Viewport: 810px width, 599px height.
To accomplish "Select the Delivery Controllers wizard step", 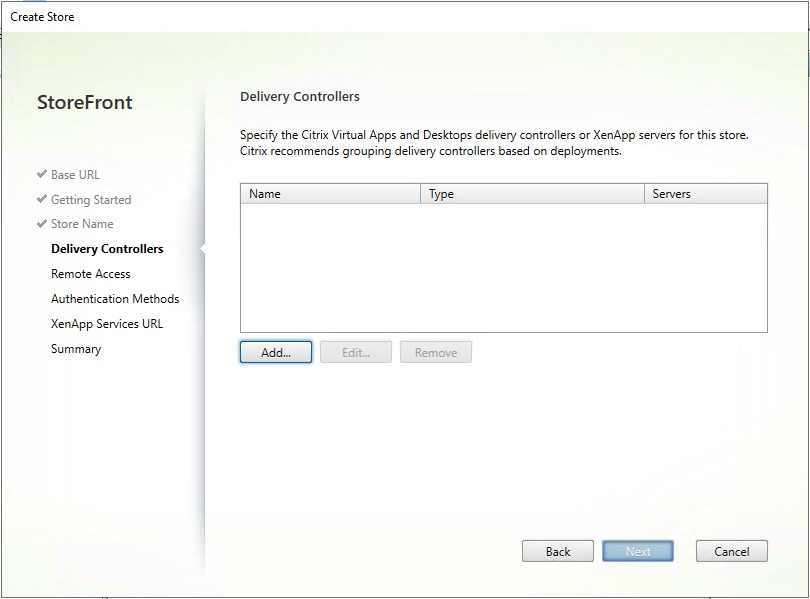I will [x=107, y=248].
